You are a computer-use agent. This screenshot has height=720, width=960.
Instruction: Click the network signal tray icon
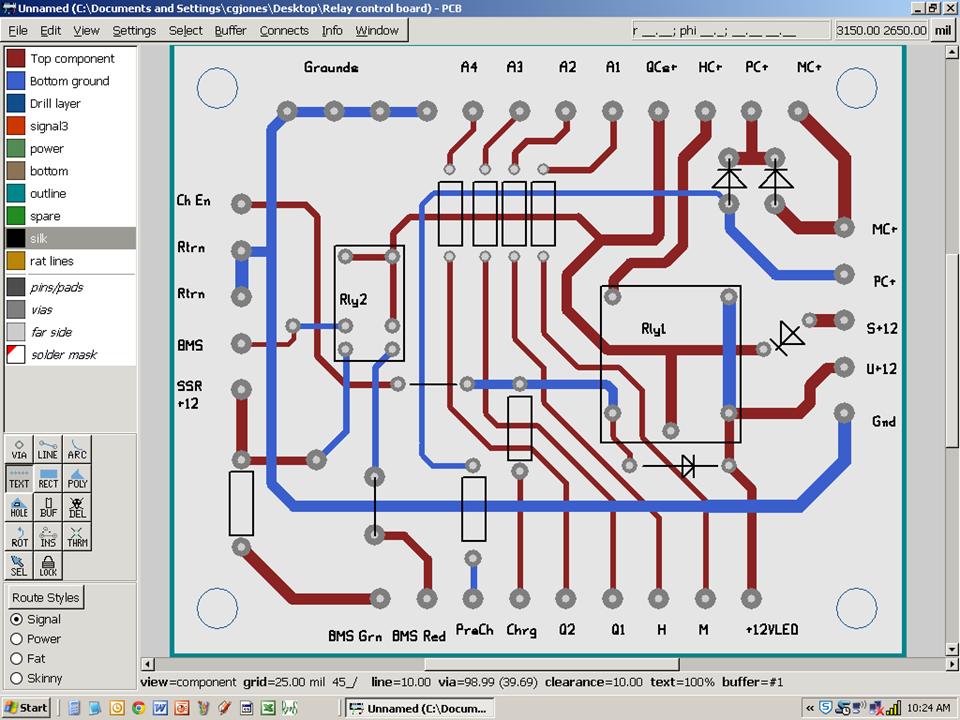coord(894,708)
